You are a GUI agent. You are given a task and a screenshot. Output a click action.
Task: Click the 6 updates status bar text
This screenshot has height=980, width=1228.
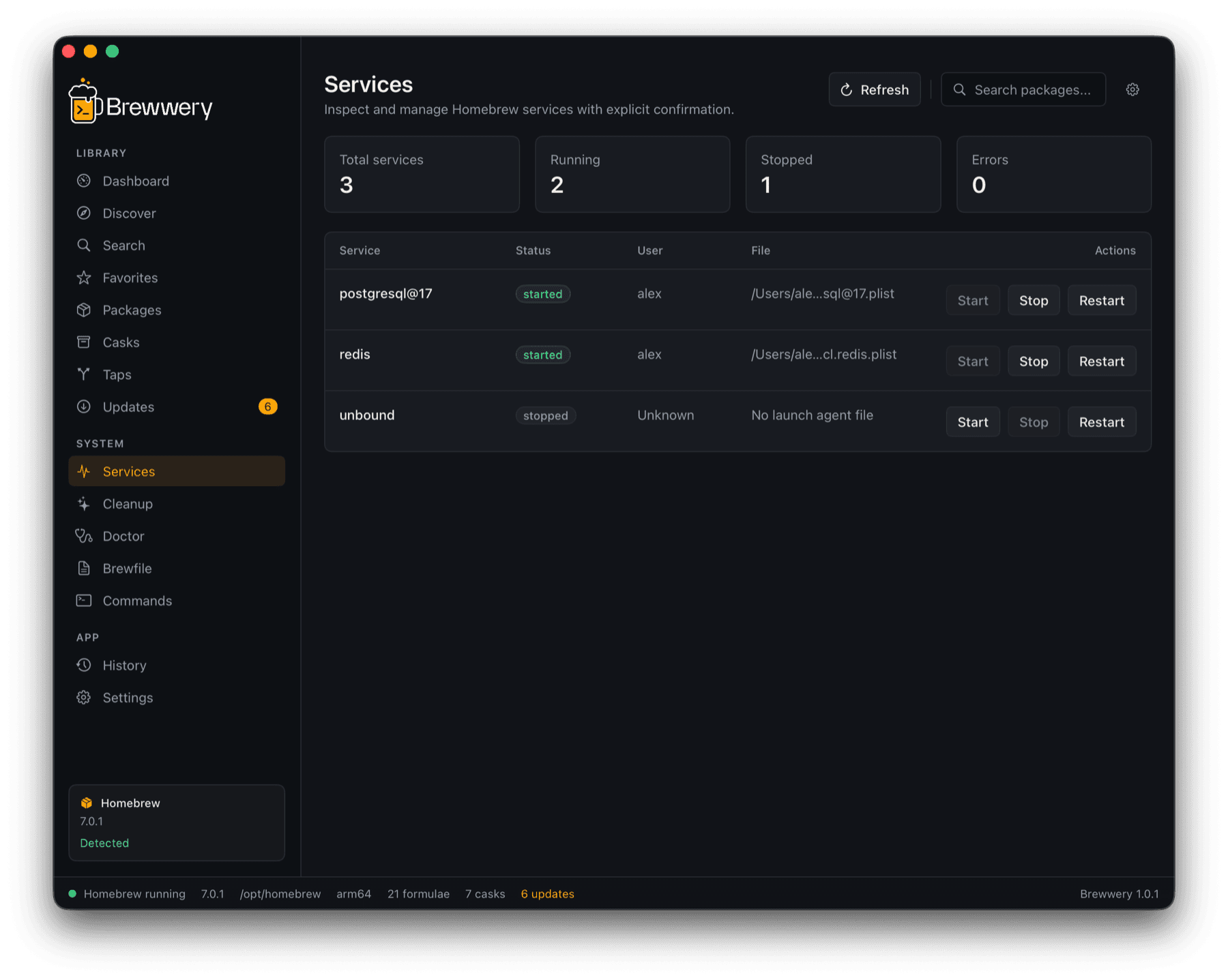point(547,893)
